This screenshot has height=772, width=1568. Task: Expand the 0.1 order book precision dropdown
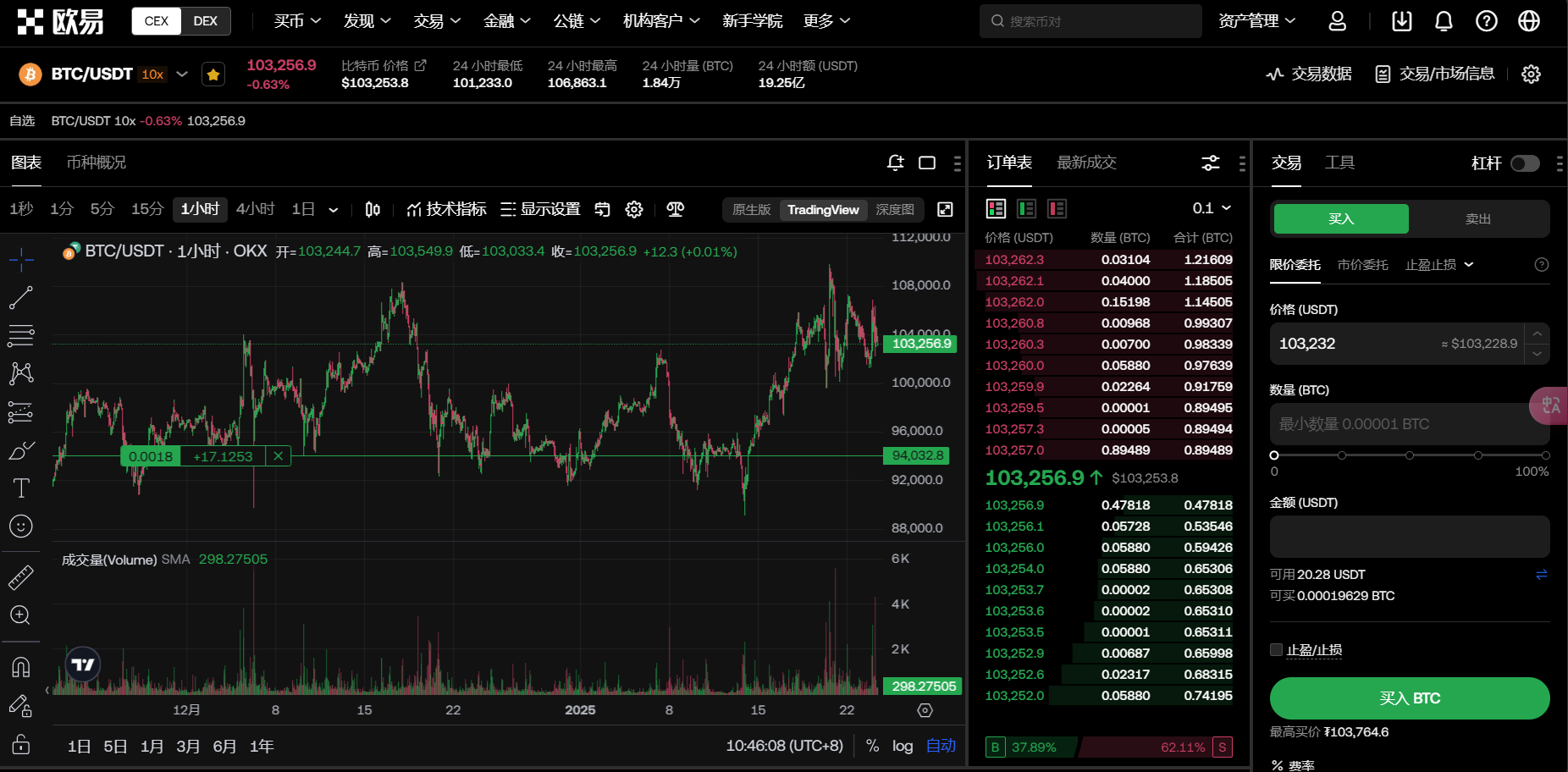tap(1212, 208)
